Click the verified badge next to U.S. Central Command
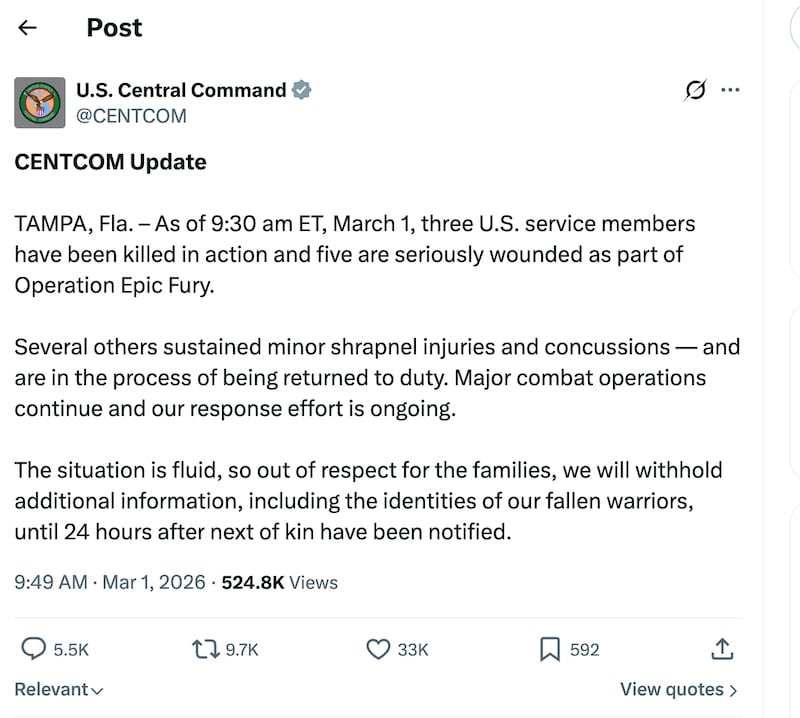Screen dimensions: 800x718 [x=301, y=89]
